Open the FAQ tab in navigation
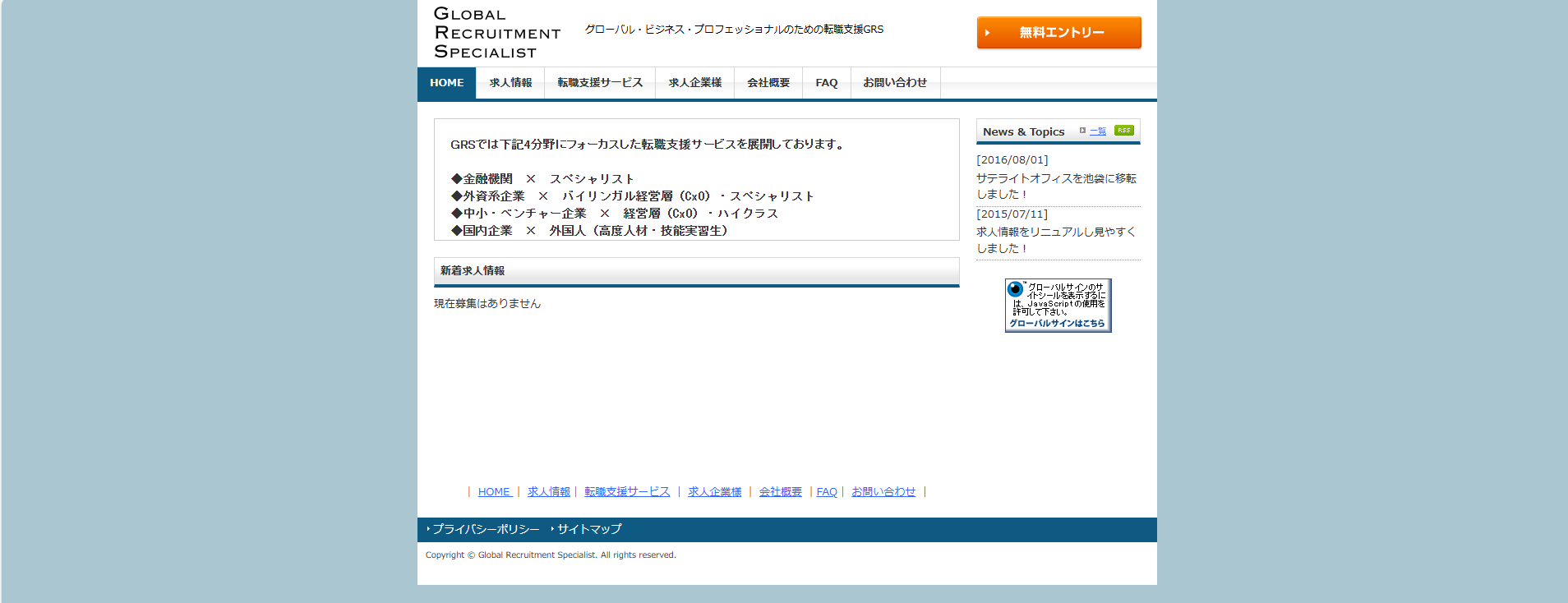This screenshot has width=1568, height=603. pos(826,83)
